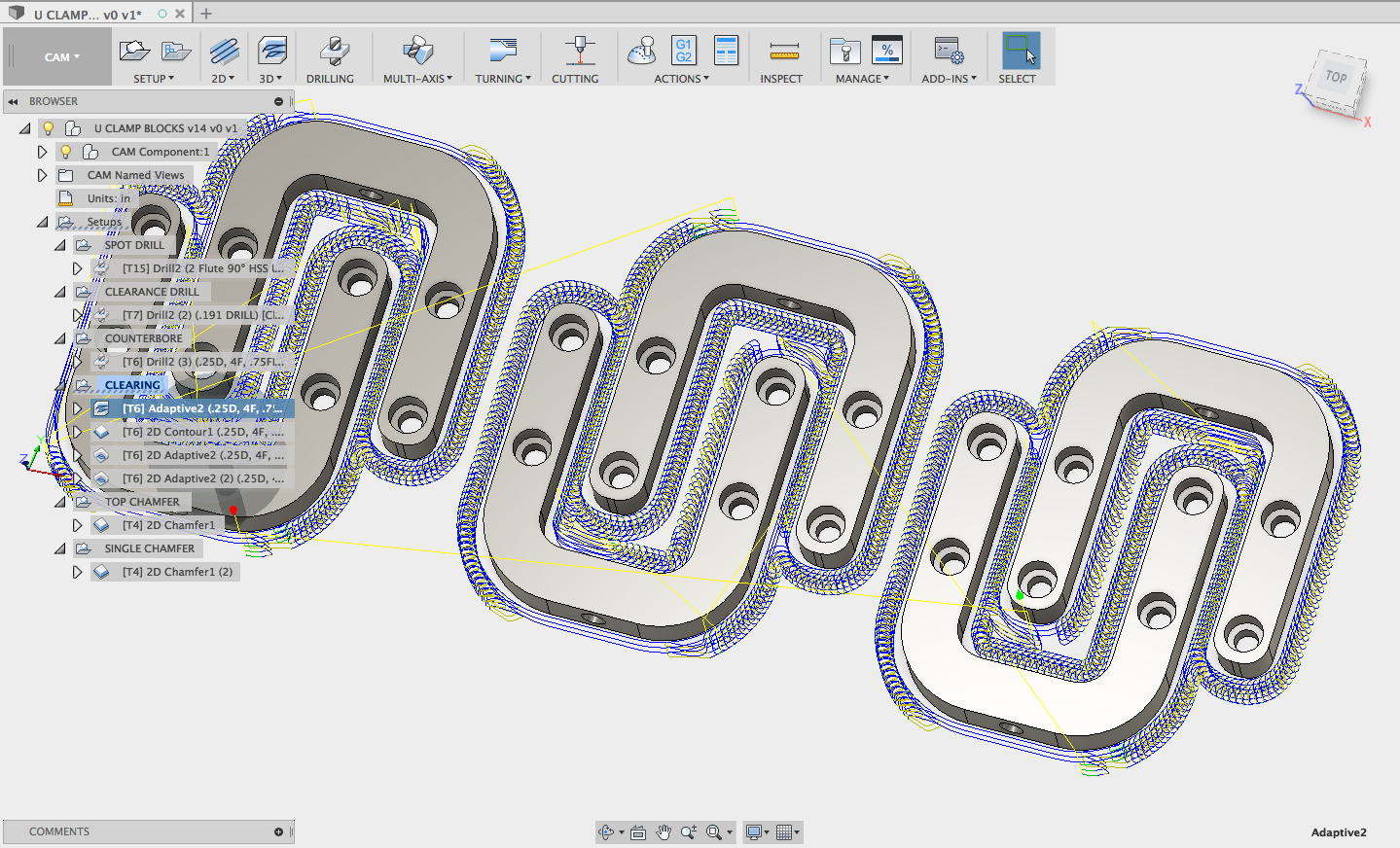
Task: Click the Look At icon in navigation bar
Action: (638, 831)
